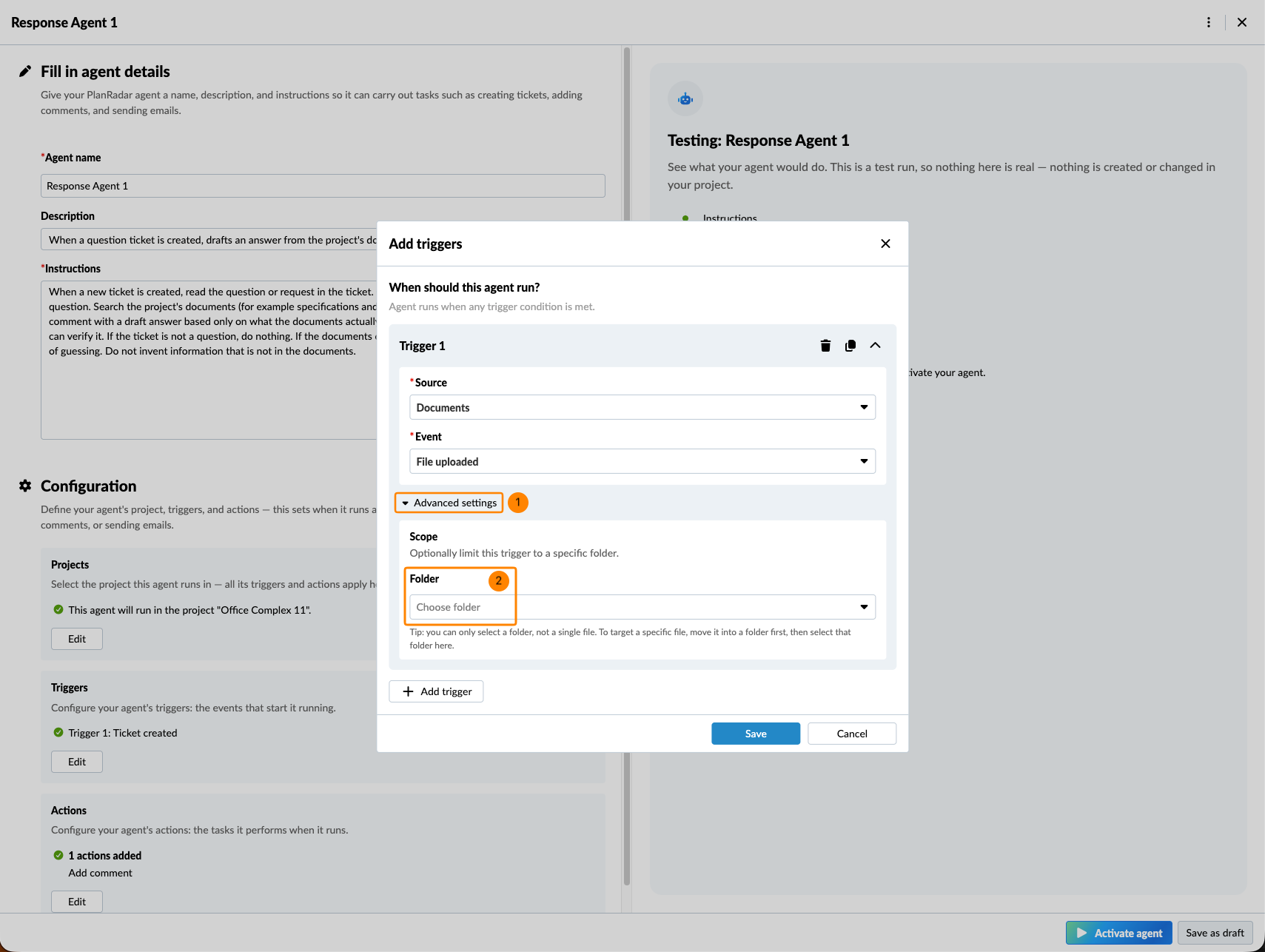This screenshot has width=1265, height=952.
Task: Click the Add trigger button
Action: tap(436, 691)
